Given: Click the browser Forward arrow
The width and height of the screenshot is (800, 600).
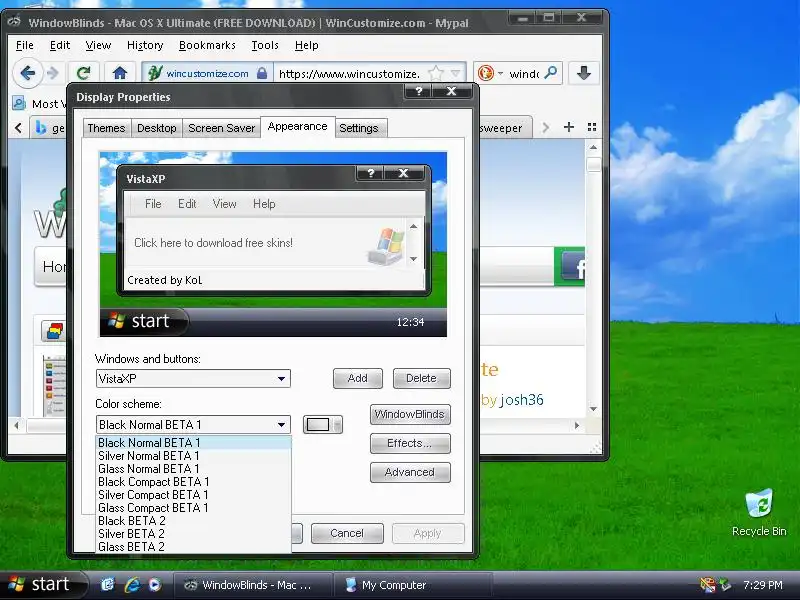Looking at the screenshot, I should (x=53, y=73).
